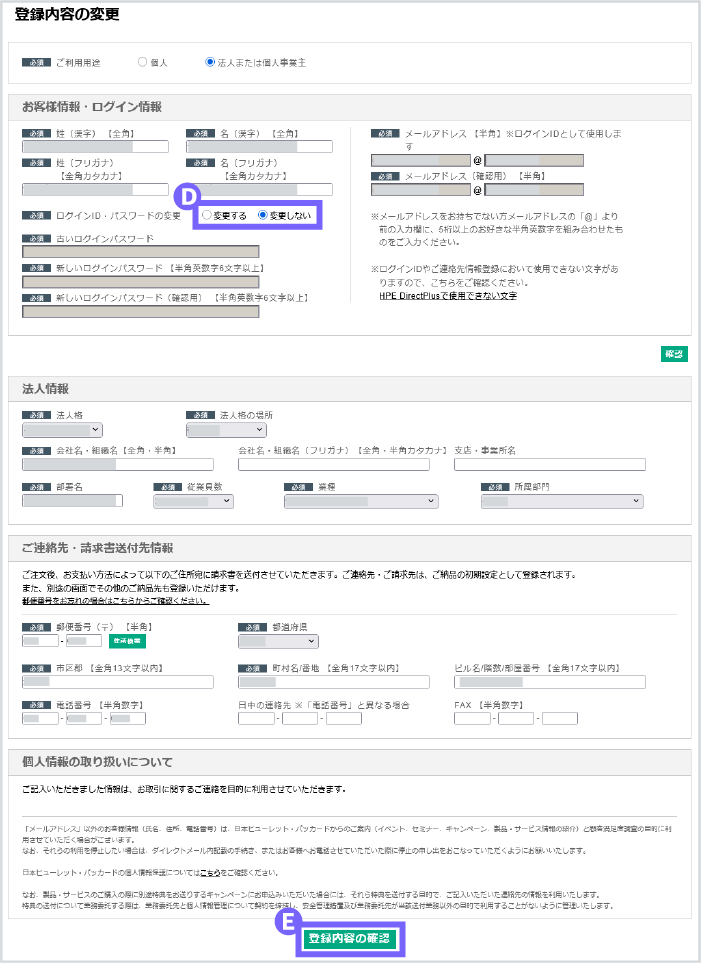The image size is (701, 963).
Task: Click the last 日中の連絡先 input box
Action: (344, 718)
